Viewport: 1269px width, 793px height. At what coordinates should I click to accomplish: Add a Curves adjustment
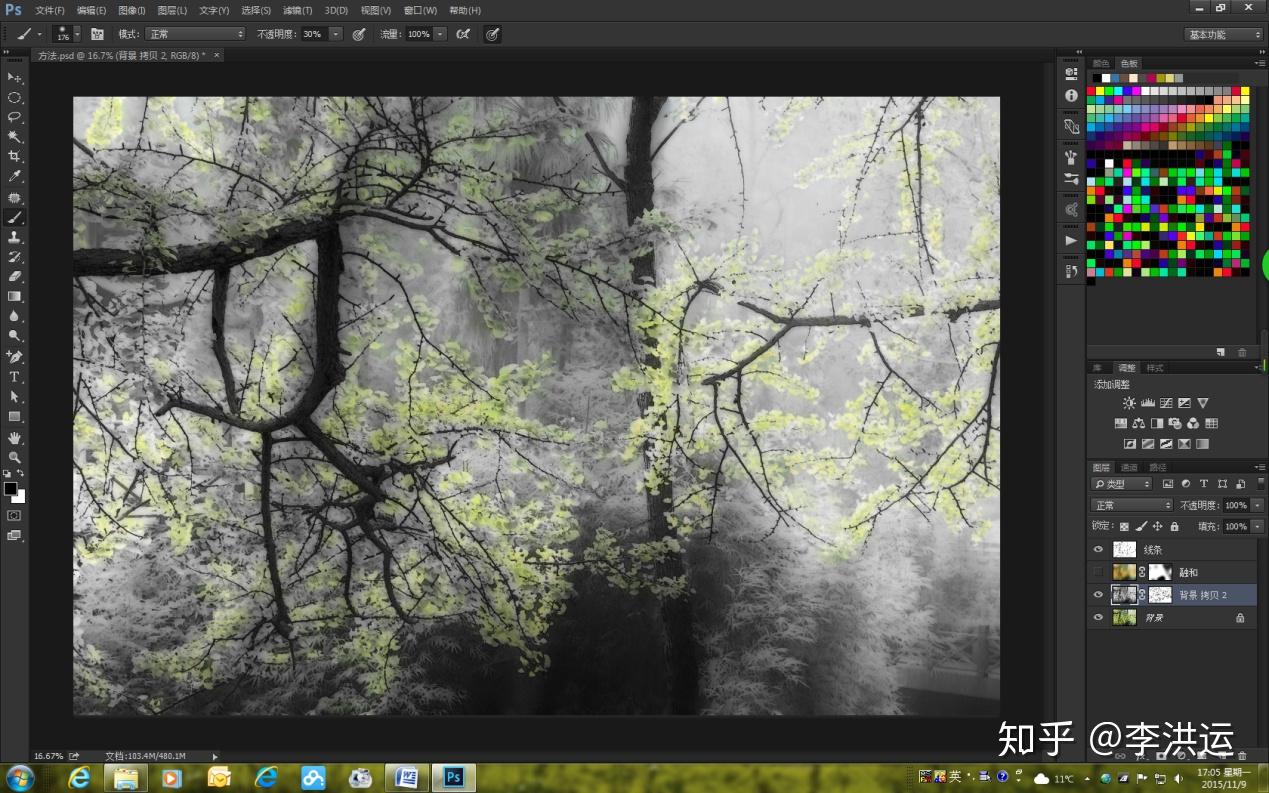coord(1166,403)
